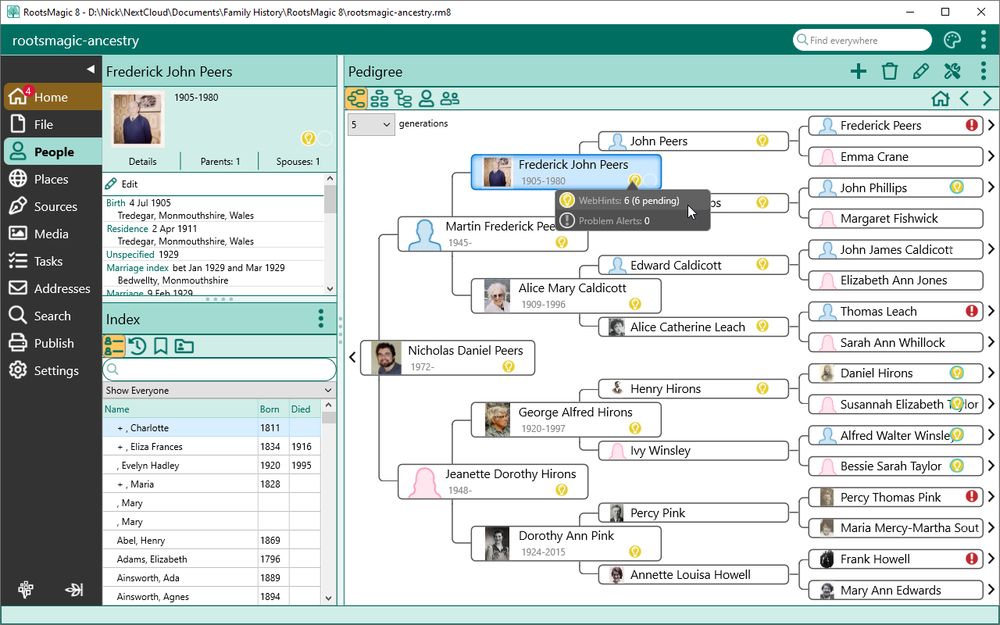1000x625 pixels.
Task: Click the arrow-to-bar icon at sidebar bottom
Action: pos(74,589)
